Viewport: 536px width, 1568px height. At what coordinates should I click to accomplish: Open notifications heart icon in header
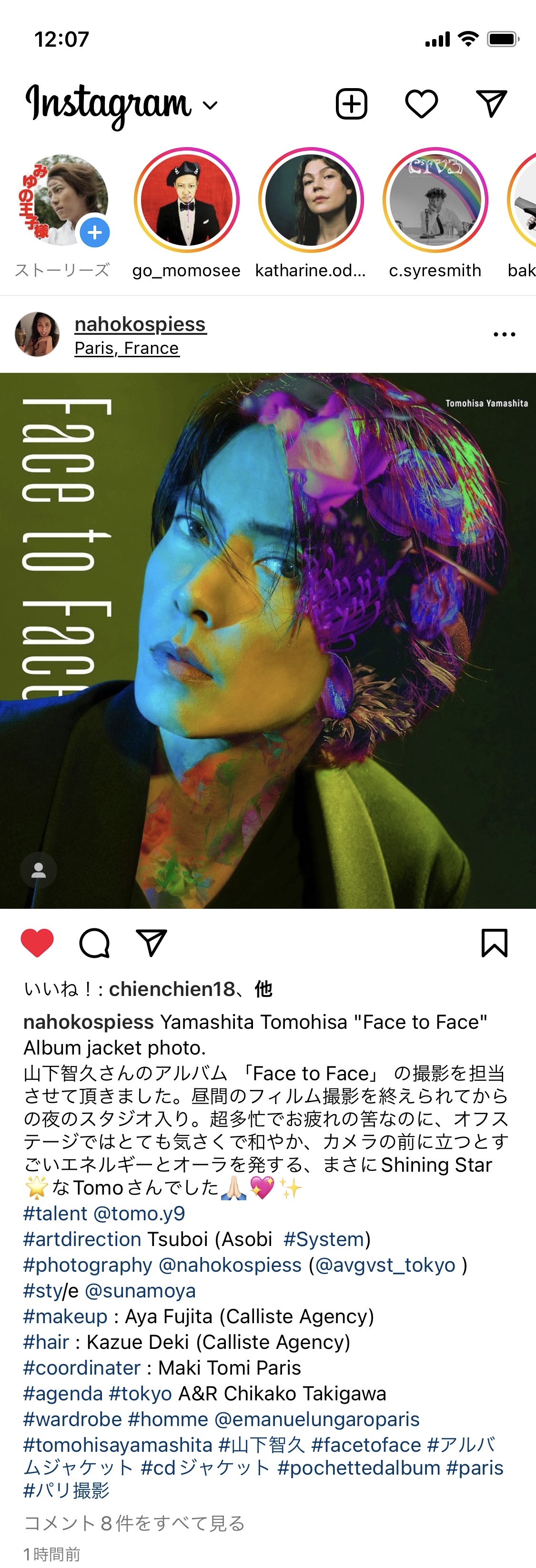click(x=422, y=103)
